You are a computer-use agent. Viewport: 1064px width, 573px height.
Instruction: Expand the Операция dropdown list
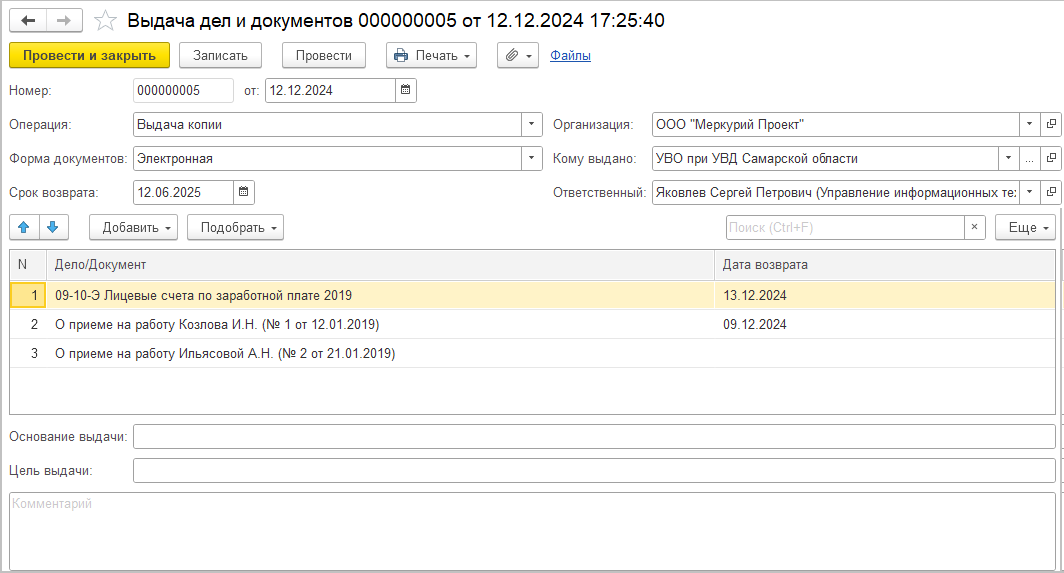pos(531,124)
